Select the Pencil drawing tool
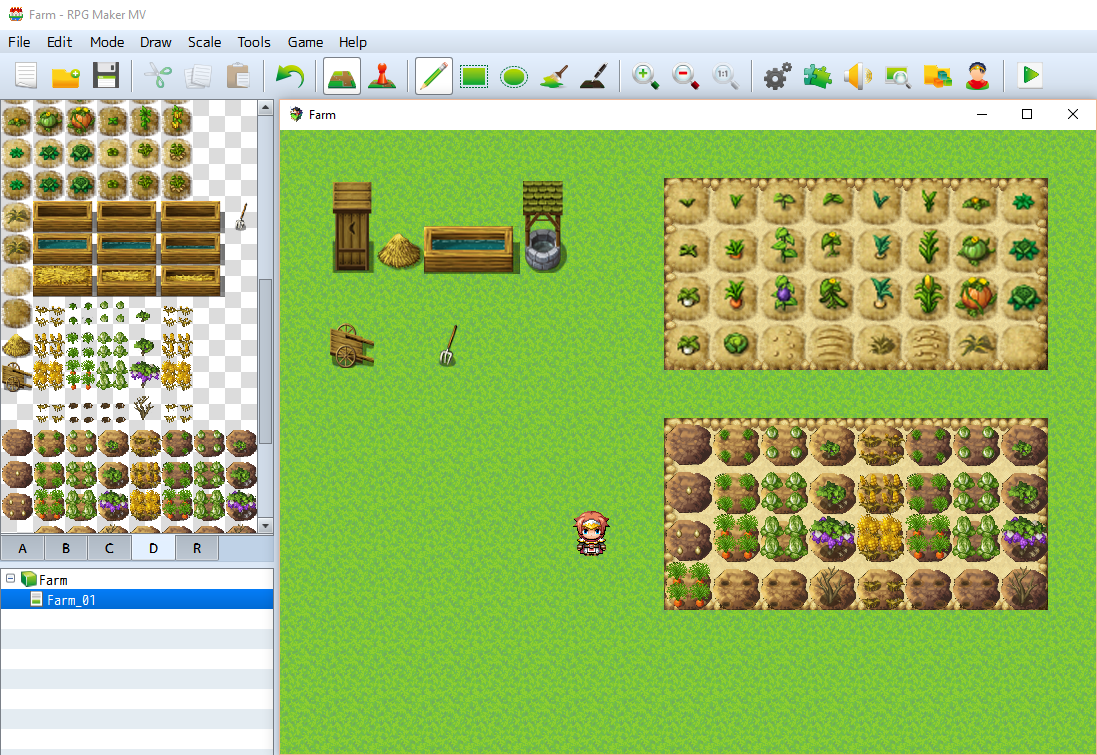The image size is (1097, 755). coord(434,76)
